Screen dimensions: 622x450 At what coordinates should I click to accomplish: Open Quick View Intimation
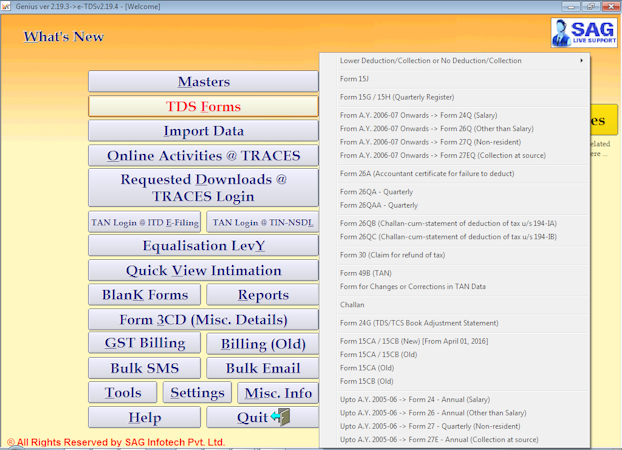[203, 271]
